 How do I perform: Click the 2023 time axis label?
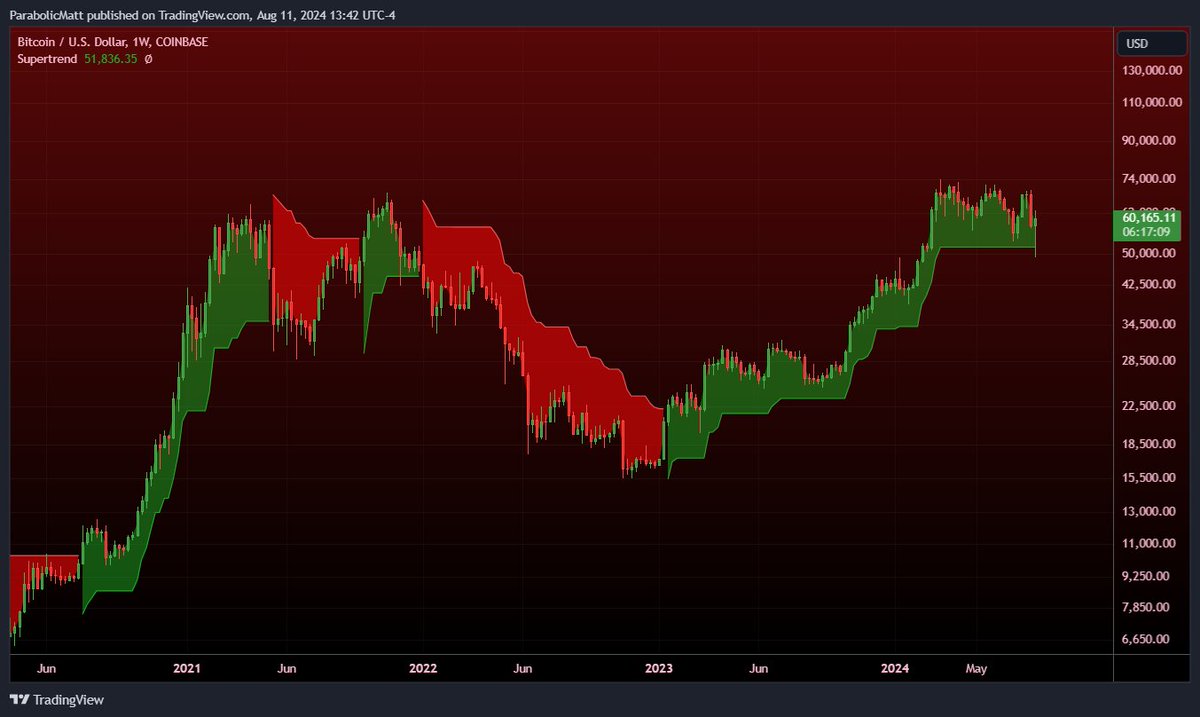pyautogui.click(x=659, y=668)
